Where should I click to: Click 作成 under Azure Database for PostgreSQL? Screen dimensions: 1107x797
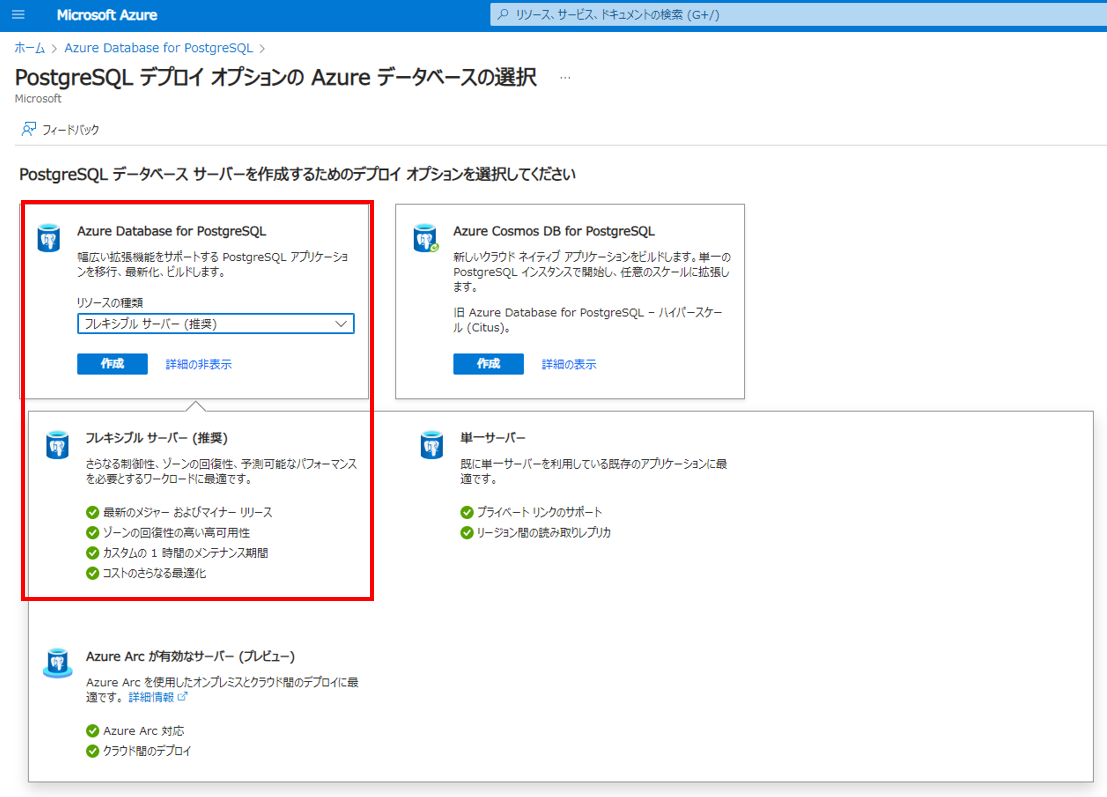112,364
